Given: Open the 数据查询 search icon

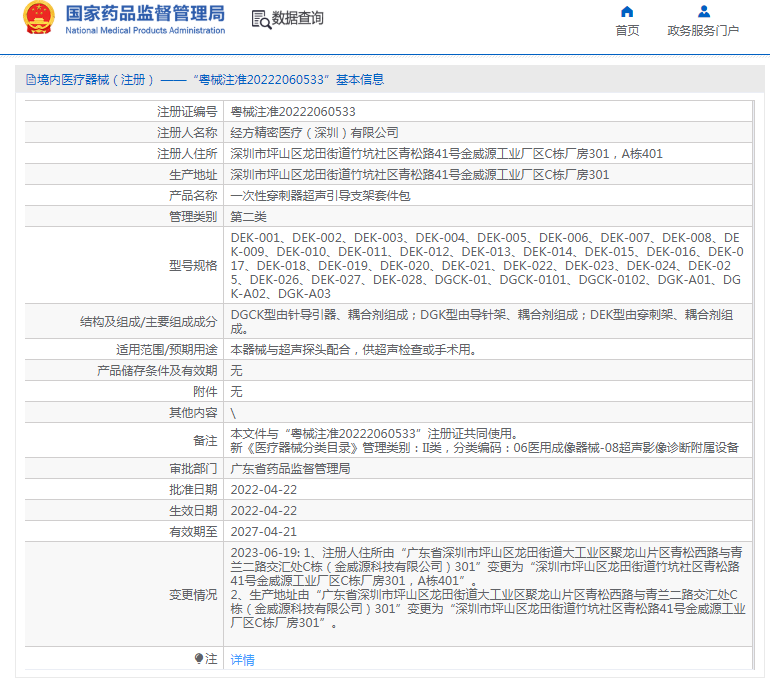Looking at the screenshot, I should [x=261, y=20].
